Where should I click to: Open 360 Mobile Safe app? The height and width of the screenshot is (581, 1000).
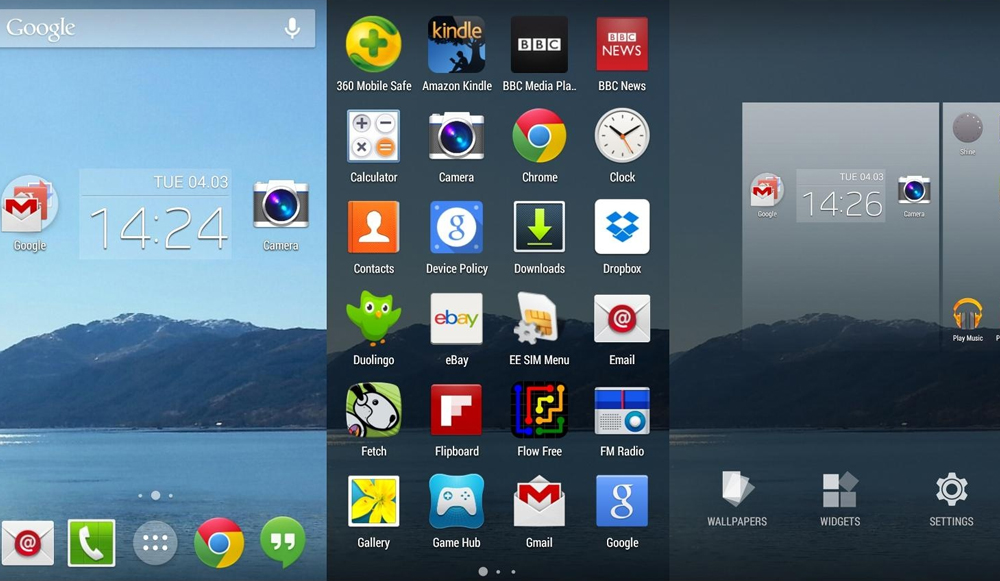coord(374,45)
